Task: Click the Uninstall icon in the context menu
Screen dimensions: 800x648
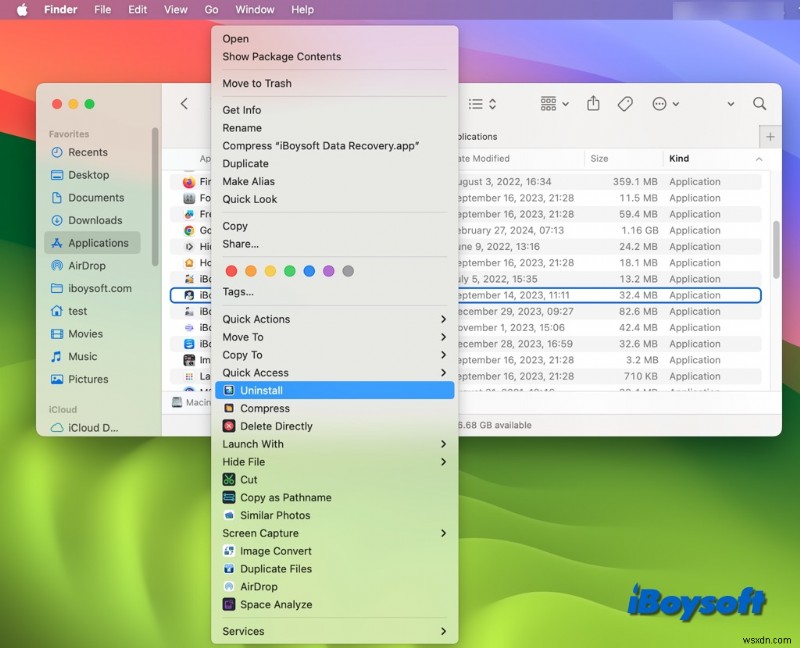Action: pos(229,390)
